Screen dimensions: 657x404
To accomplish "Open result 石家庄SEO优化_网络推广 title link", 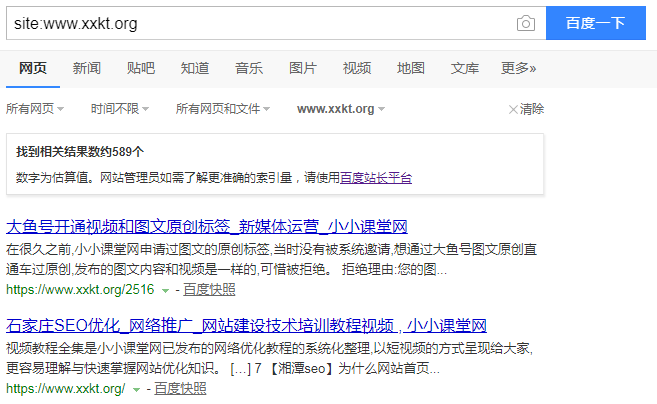I will click(246, 326).
